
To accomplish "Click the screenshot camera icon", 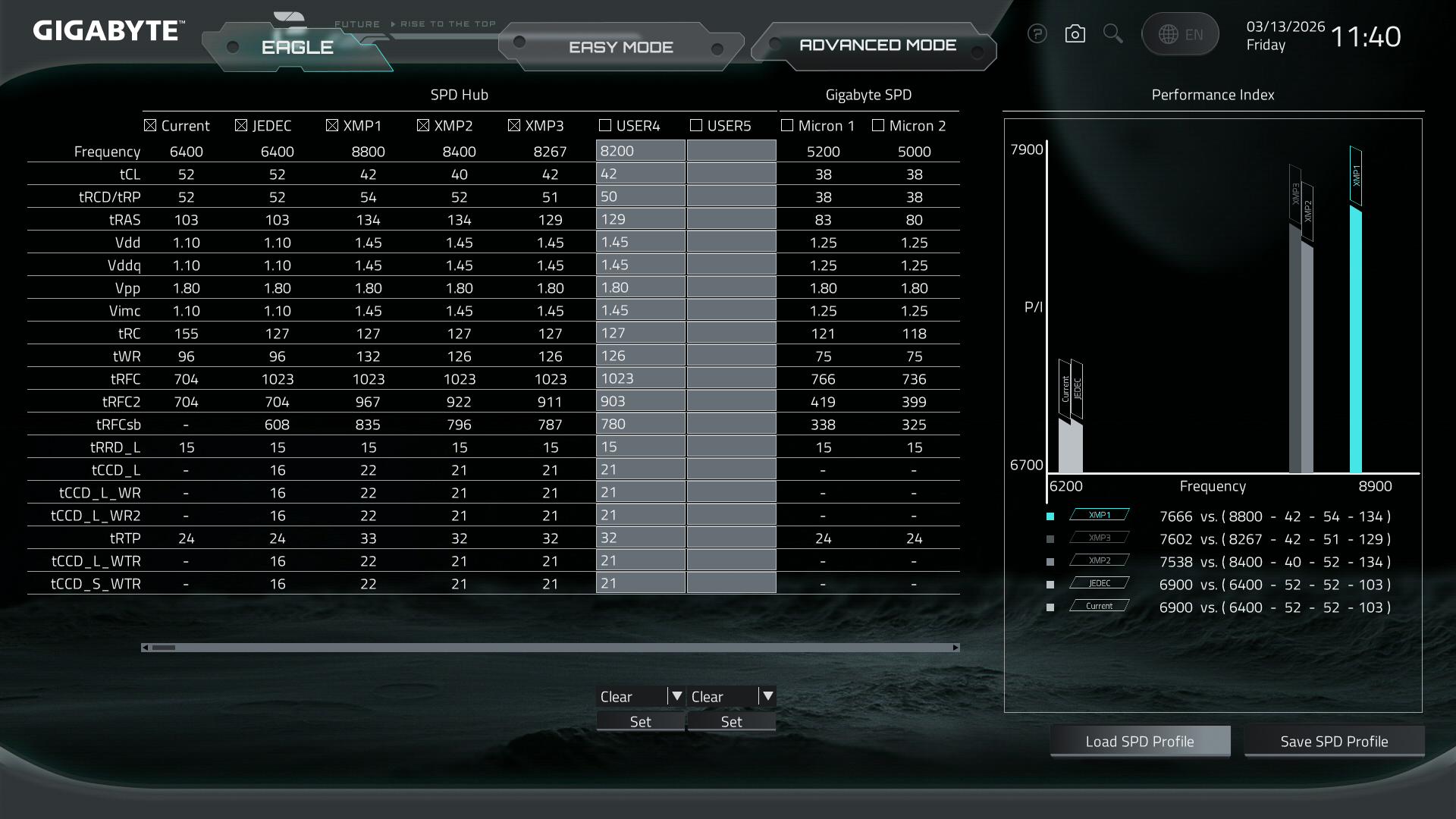I will click(1075, 34).
